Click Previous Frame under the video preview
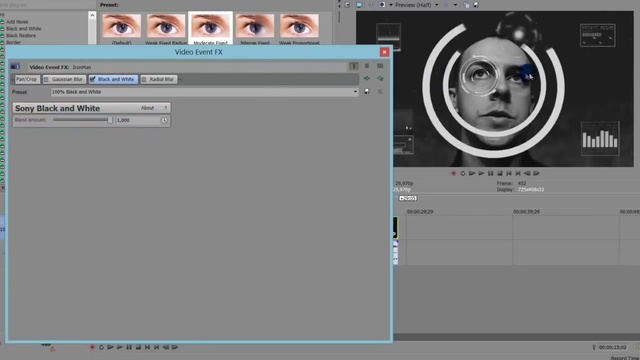 click(527, 173)
